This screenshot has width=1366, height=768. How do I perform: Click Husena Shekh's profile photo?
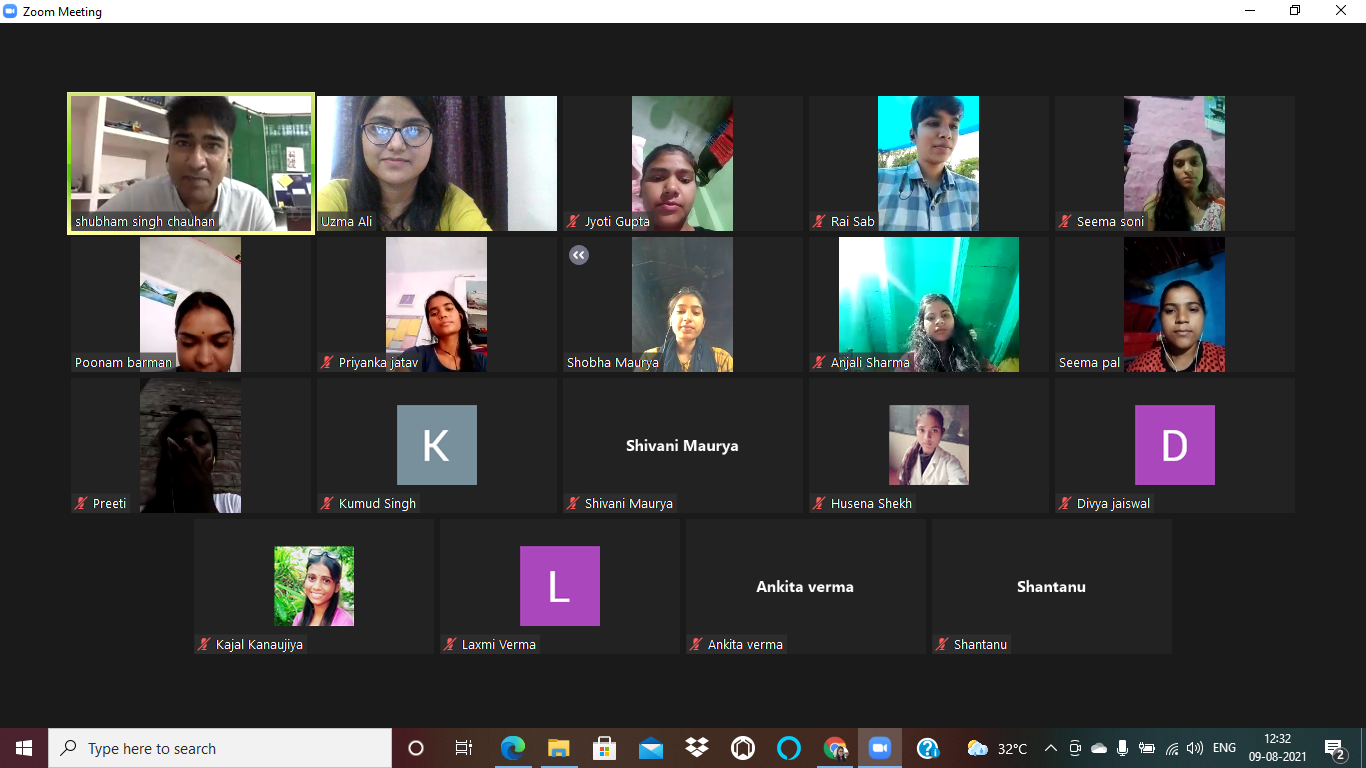pos(929,445)
